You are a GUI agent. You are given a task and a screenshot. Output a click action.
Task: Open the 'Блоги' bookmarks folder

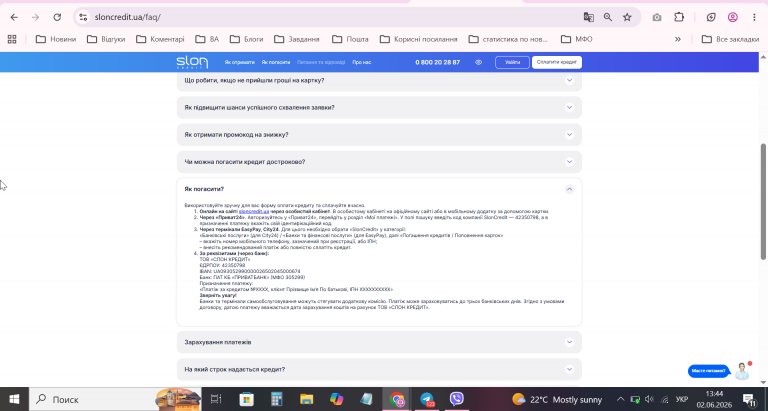(x=246, y=39)
